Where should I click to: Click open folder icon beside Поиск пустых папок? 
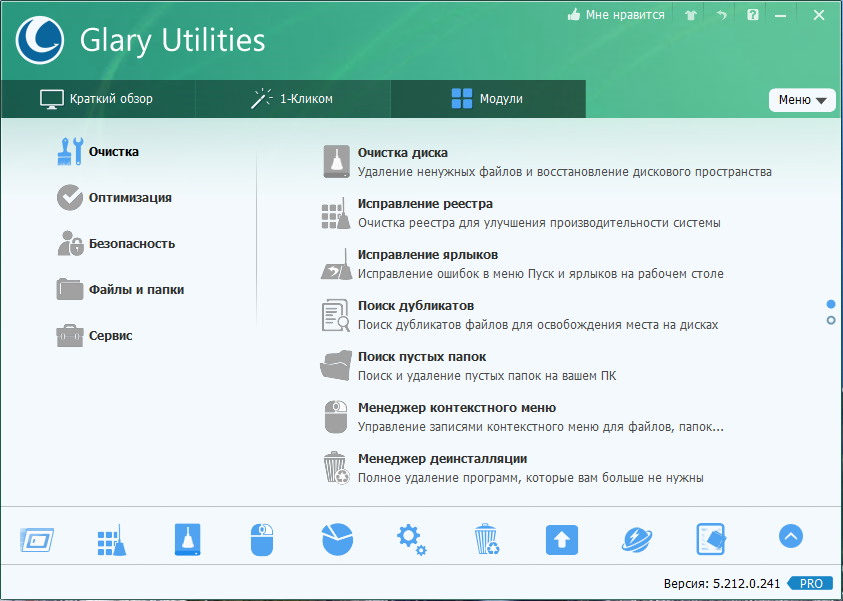click(336, 366)
